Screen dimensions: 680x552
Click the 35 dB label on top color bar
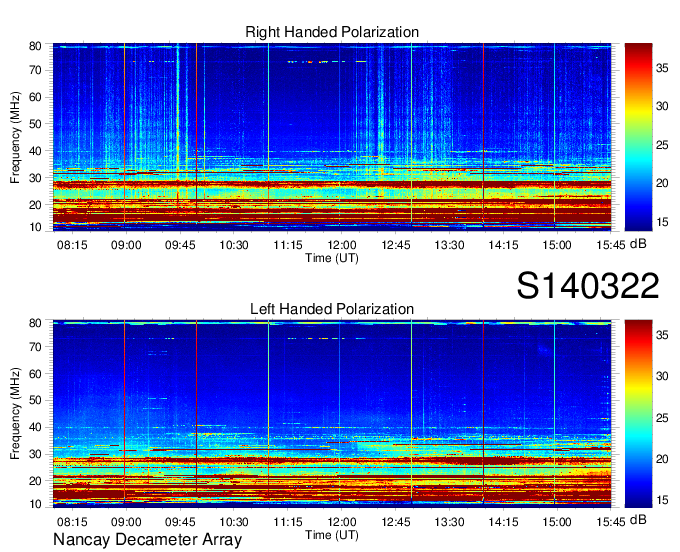coord(662,68)
